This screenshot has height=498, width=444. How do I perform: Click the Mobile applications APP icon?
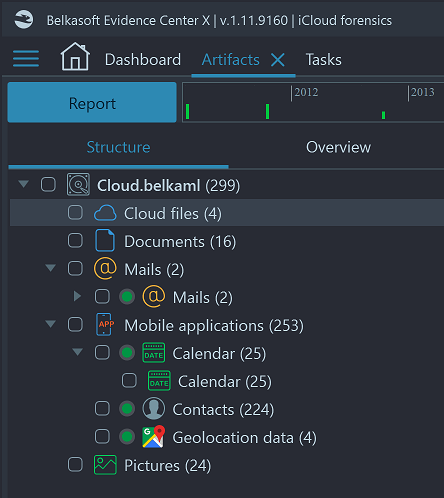pyautogui.click(x=105, y=324)
